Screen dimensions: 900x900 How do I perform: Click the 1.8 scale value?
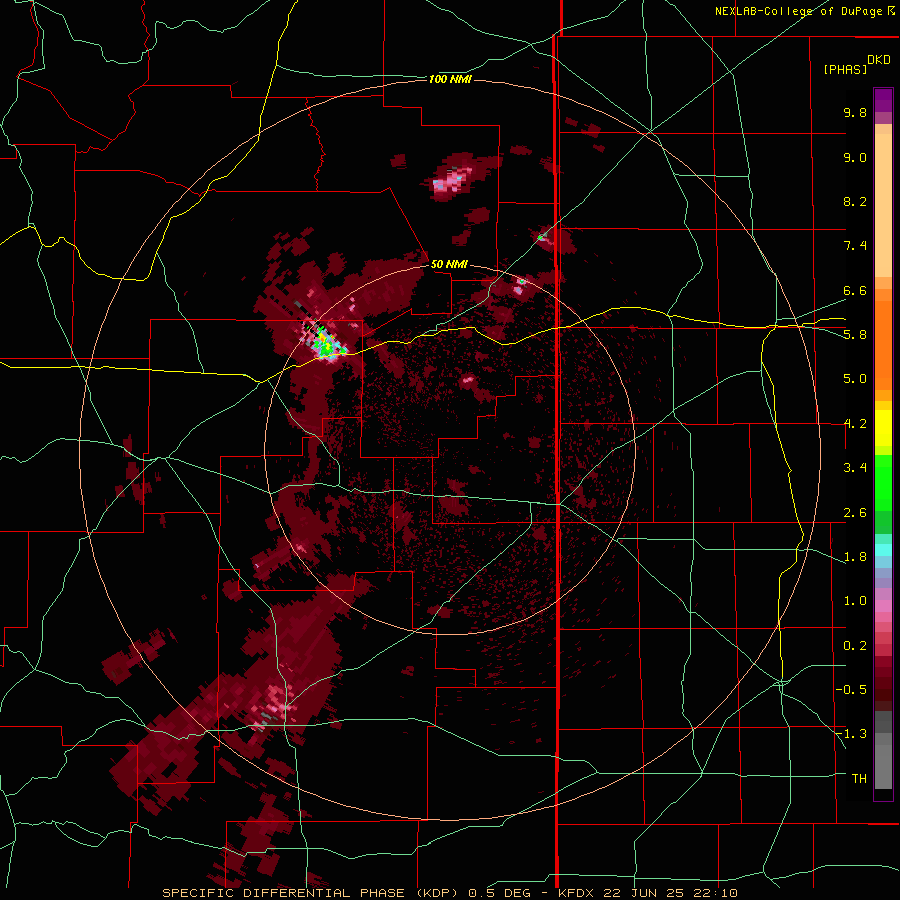855,557
